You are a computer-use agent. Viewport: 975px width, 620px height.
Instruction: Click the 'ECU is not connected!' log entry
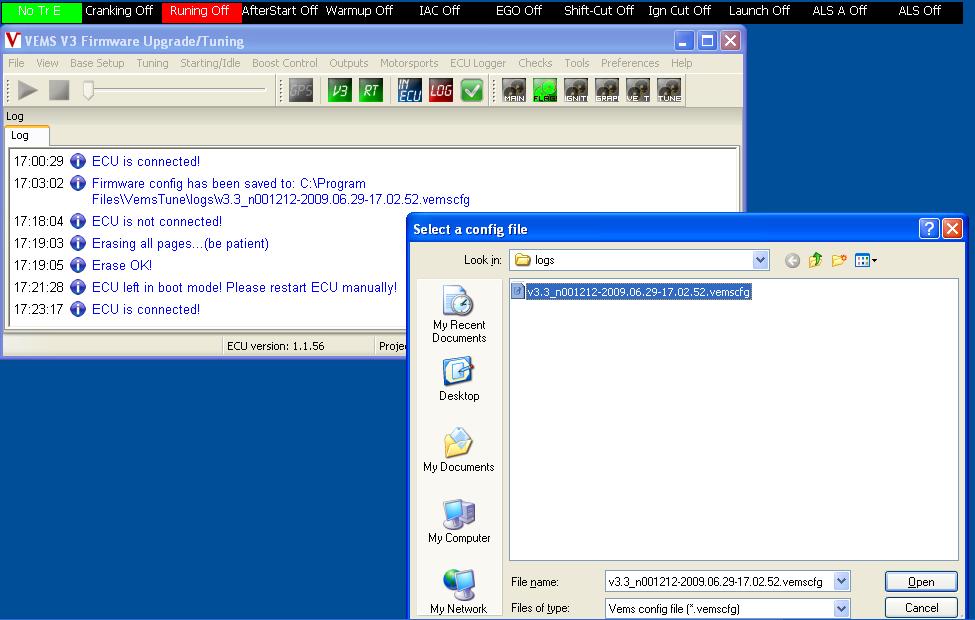click(x=157, y=221)
